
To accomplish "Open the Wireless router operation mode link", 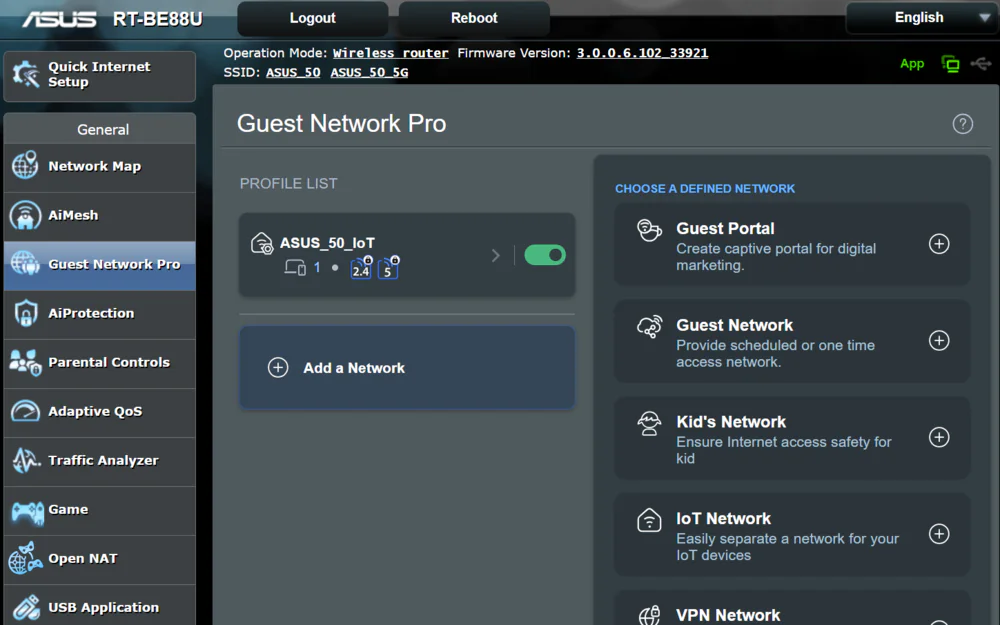I will [390, 53].
